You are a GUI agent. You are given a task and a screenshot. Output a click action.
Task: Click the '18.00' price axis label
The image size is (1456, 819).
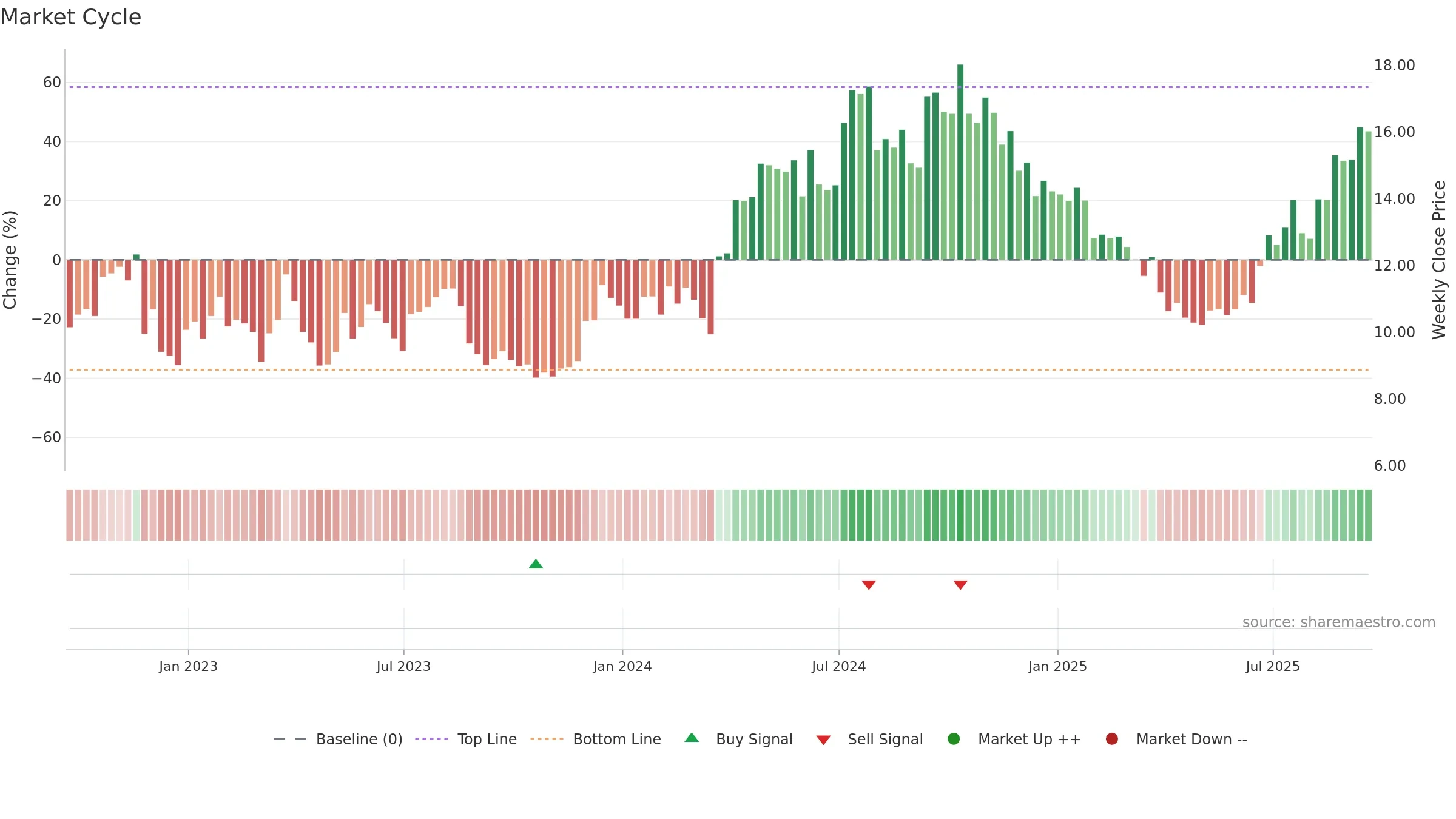coord(1394,66)
